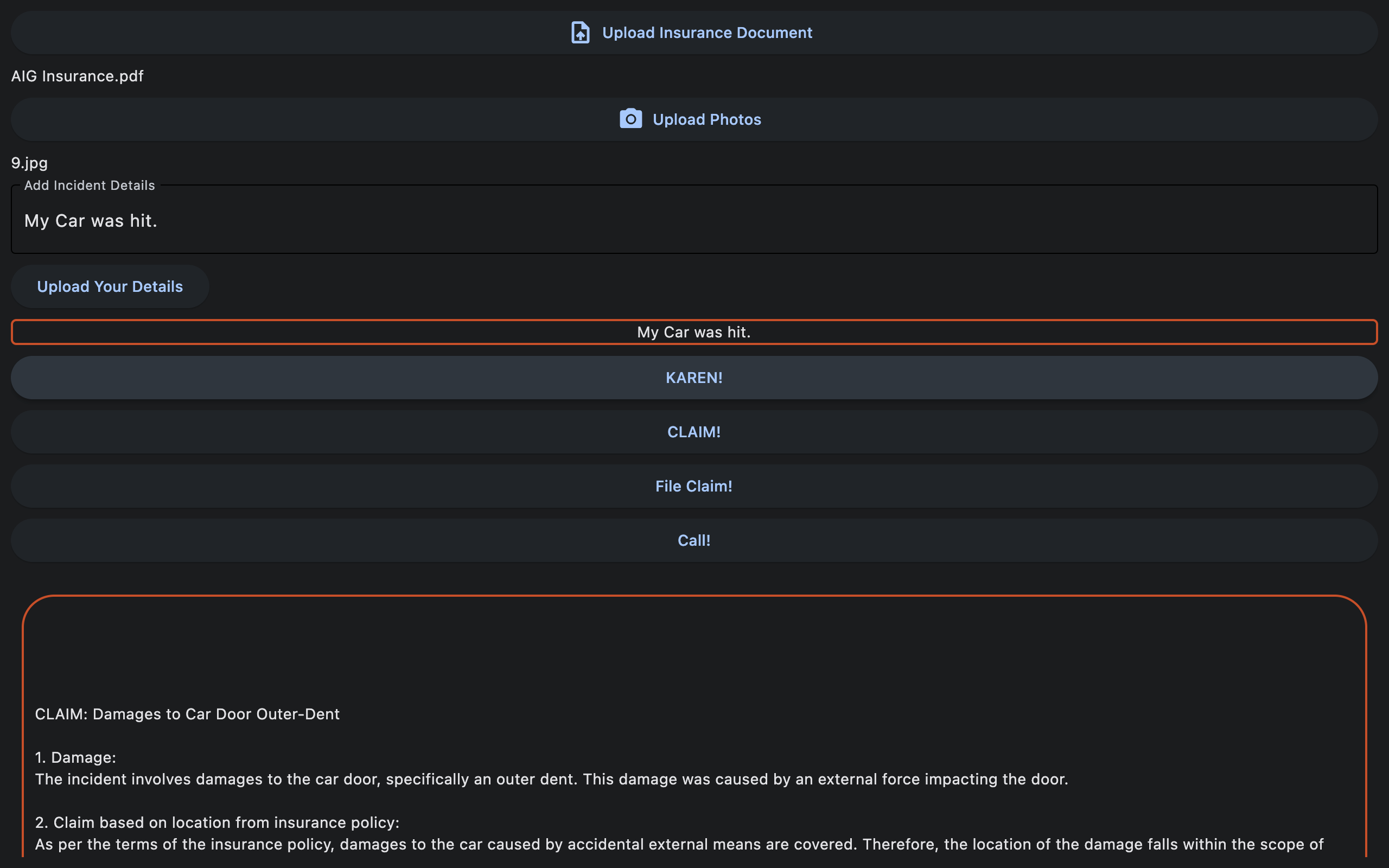Click the CLAIM: Damages to Car Door heading
This screenshot has height=868, width=1389.
coord(187,713)
